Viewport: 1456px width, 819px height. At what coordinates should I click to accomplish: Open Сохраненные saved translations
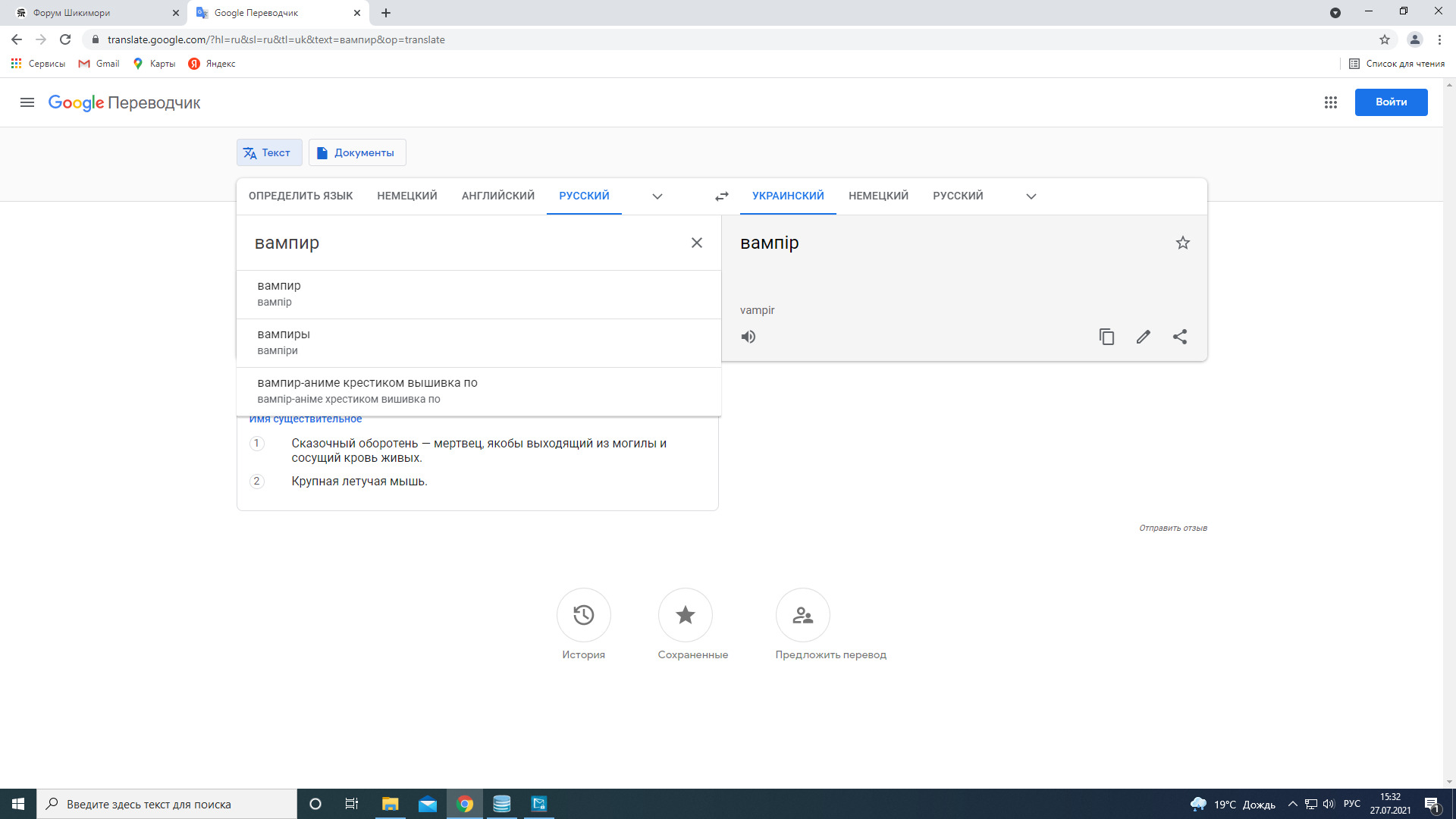685,615
